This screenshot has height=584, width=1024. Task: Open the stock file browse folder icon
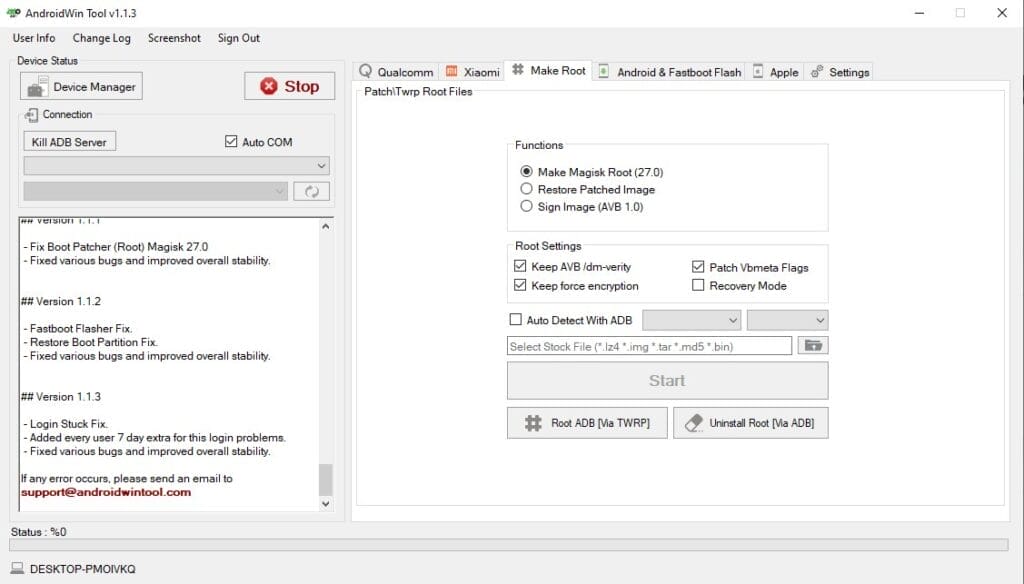(814, 345)
